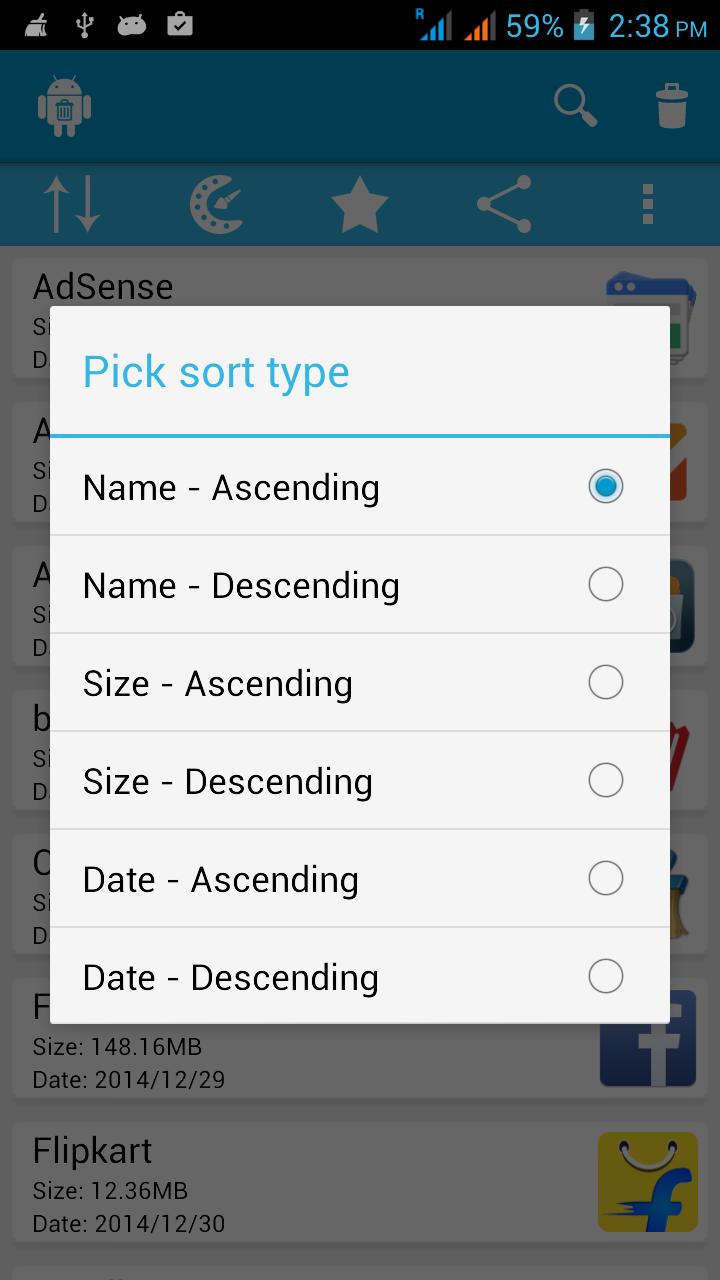Tap the sort arrows icon
Viewport: 720px width, 1280px height.
(x=72, y=204)
